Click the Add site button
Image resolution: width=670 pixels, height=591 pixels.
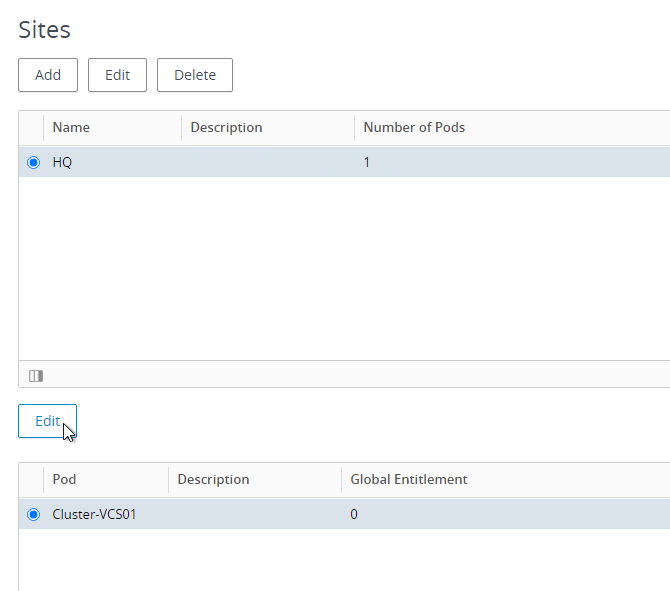tap(48, 75)
